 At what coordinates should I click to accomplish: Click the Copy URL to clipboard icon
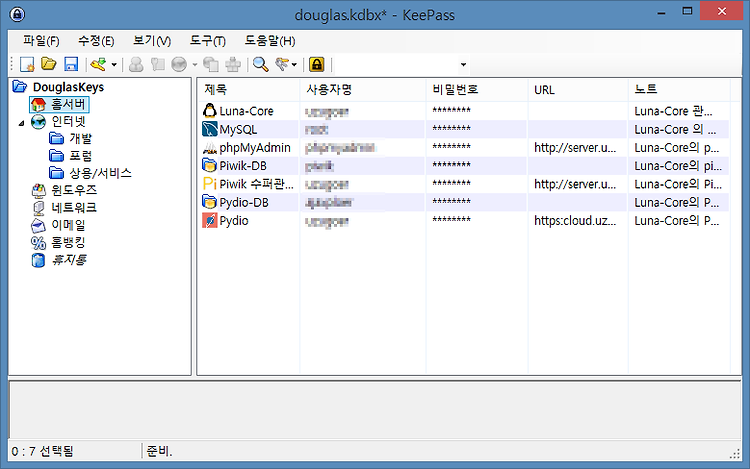[x=211, y=64]
